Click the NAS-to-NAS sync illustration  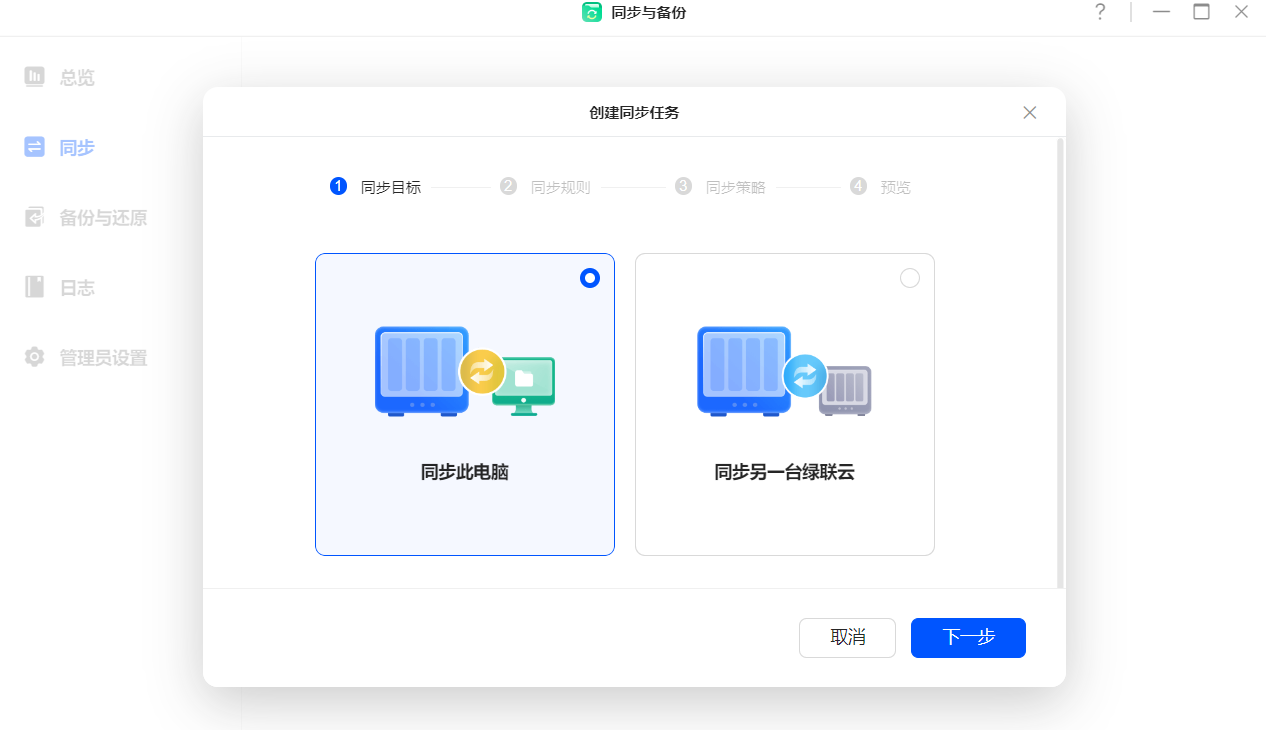tap(784, 371)
